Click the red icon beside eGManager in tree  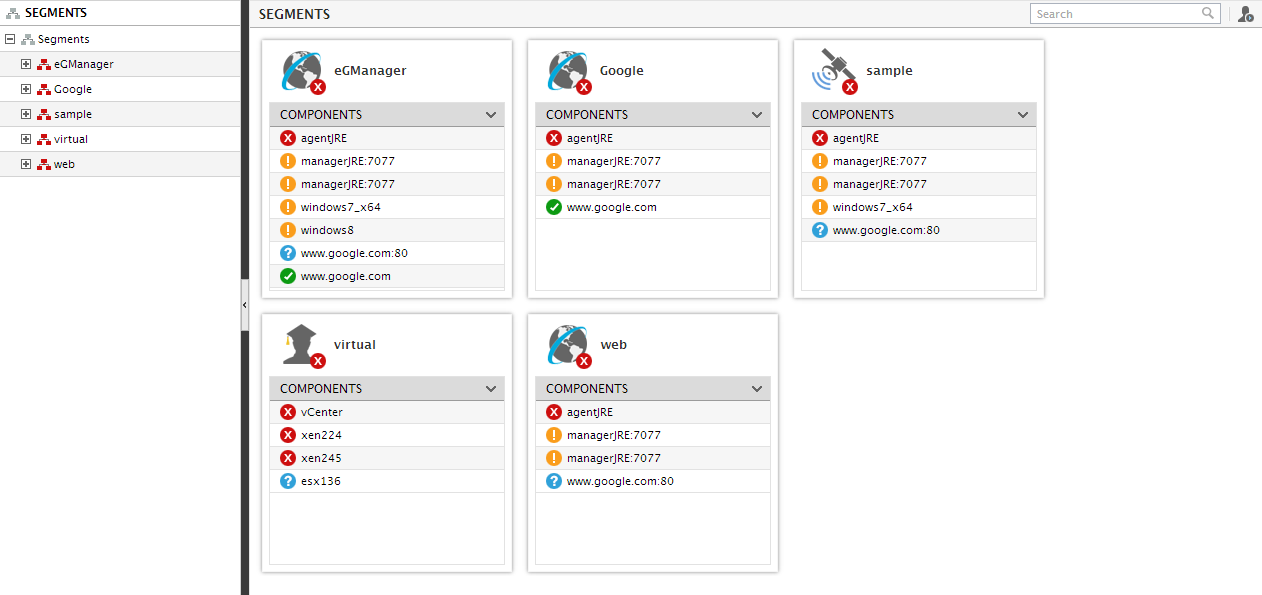(x=44, y=64)
